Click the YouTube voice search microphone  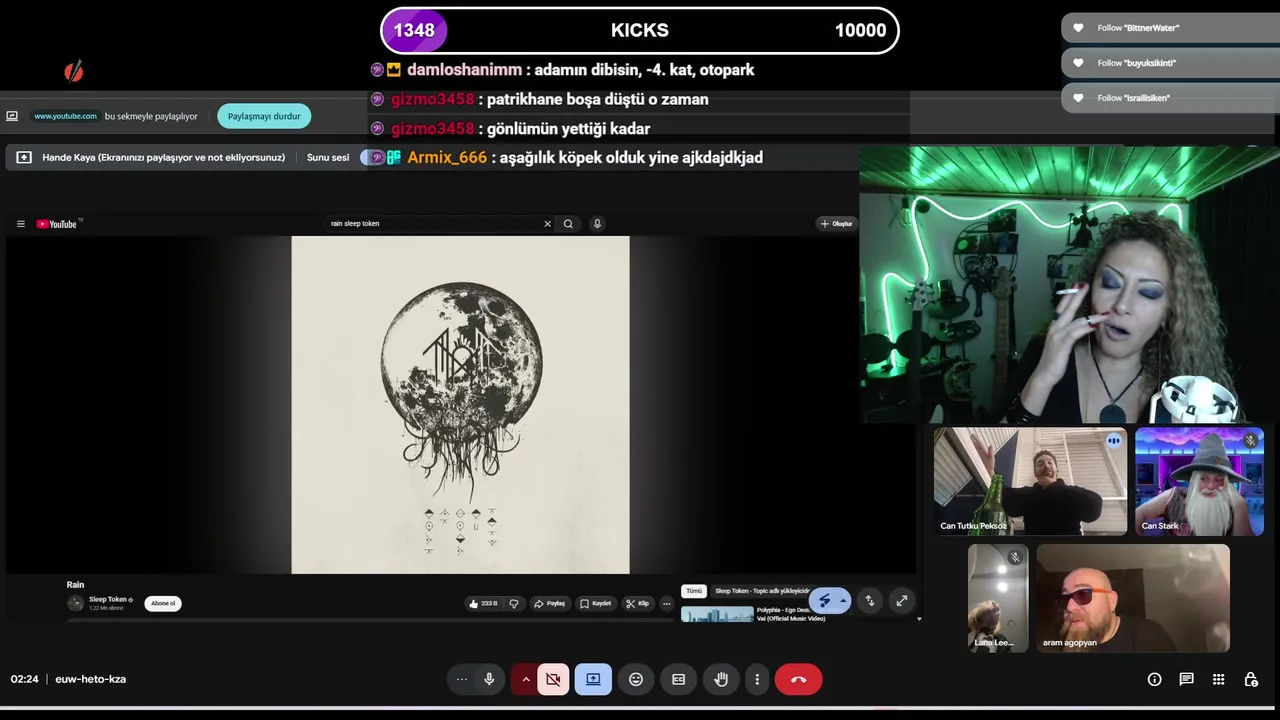tap(597, 224)
